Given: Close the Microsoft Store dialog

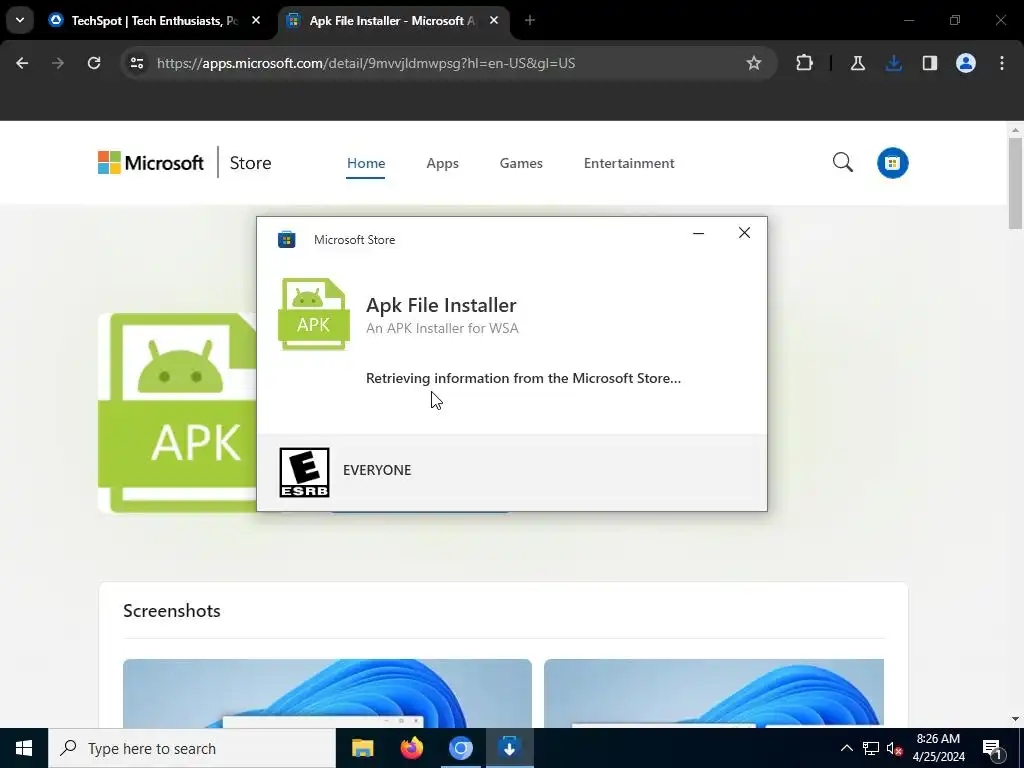Looking at the screenshot, I should point(744,233).
